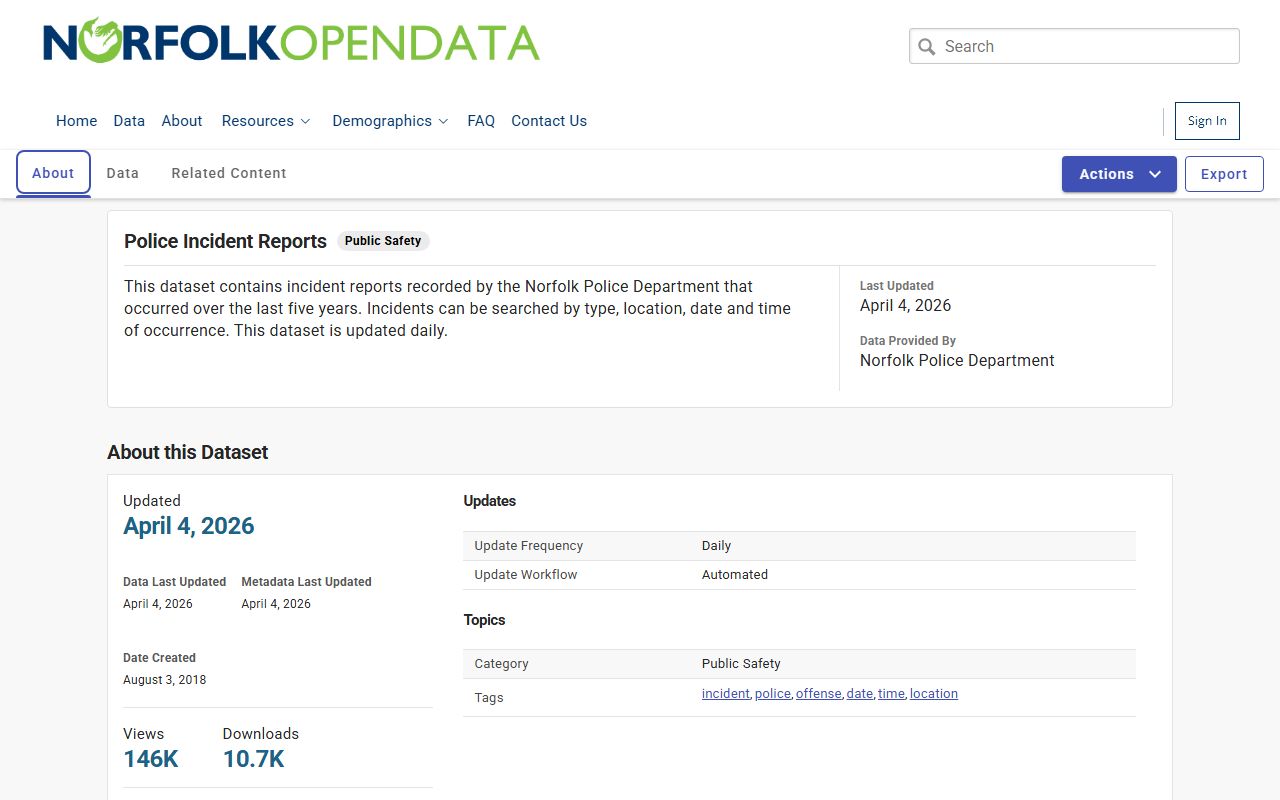Click the Topics section heading
Viewport: 1280px width, 800px height.
[484, 620]
